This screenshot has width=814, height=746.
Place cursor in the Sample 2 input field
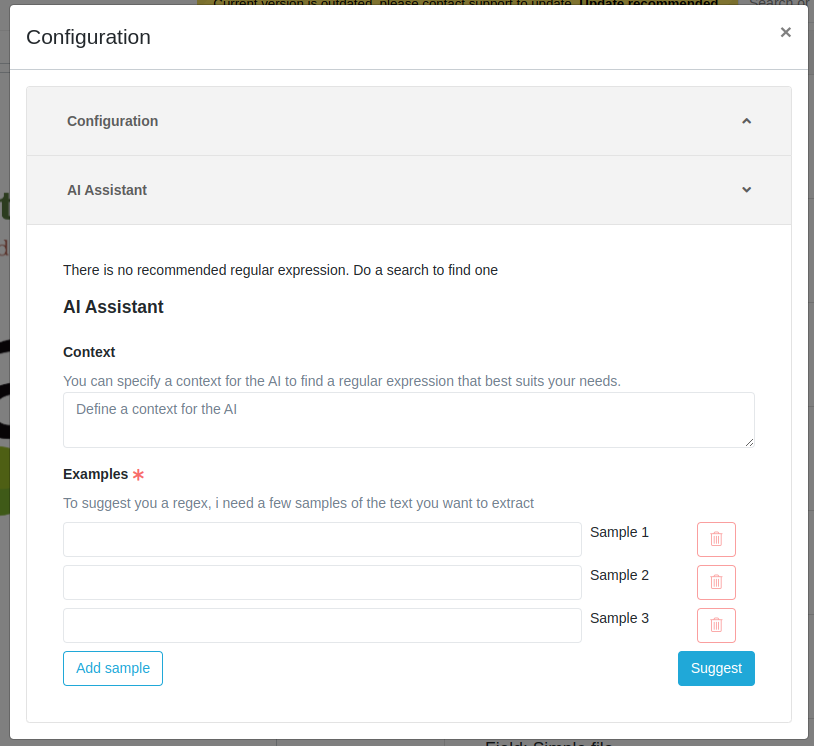point(322,582)
